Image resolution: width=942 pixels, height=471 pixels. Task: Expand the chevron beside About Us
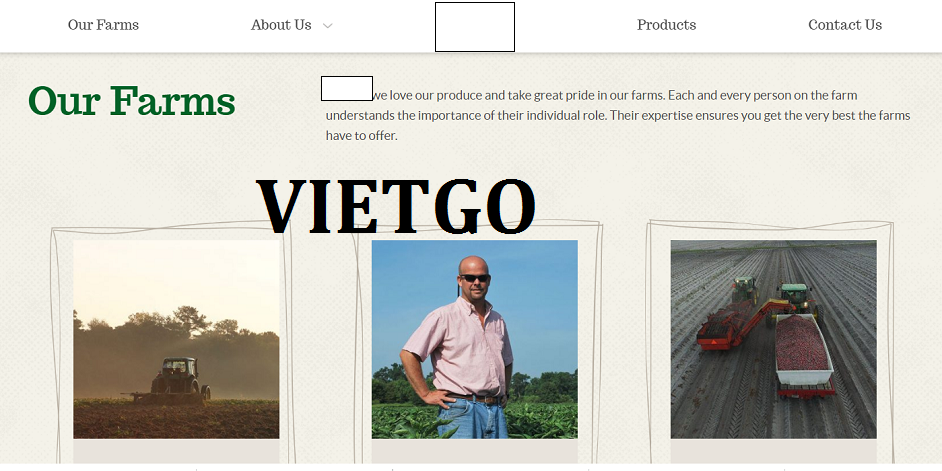point(327,26)
